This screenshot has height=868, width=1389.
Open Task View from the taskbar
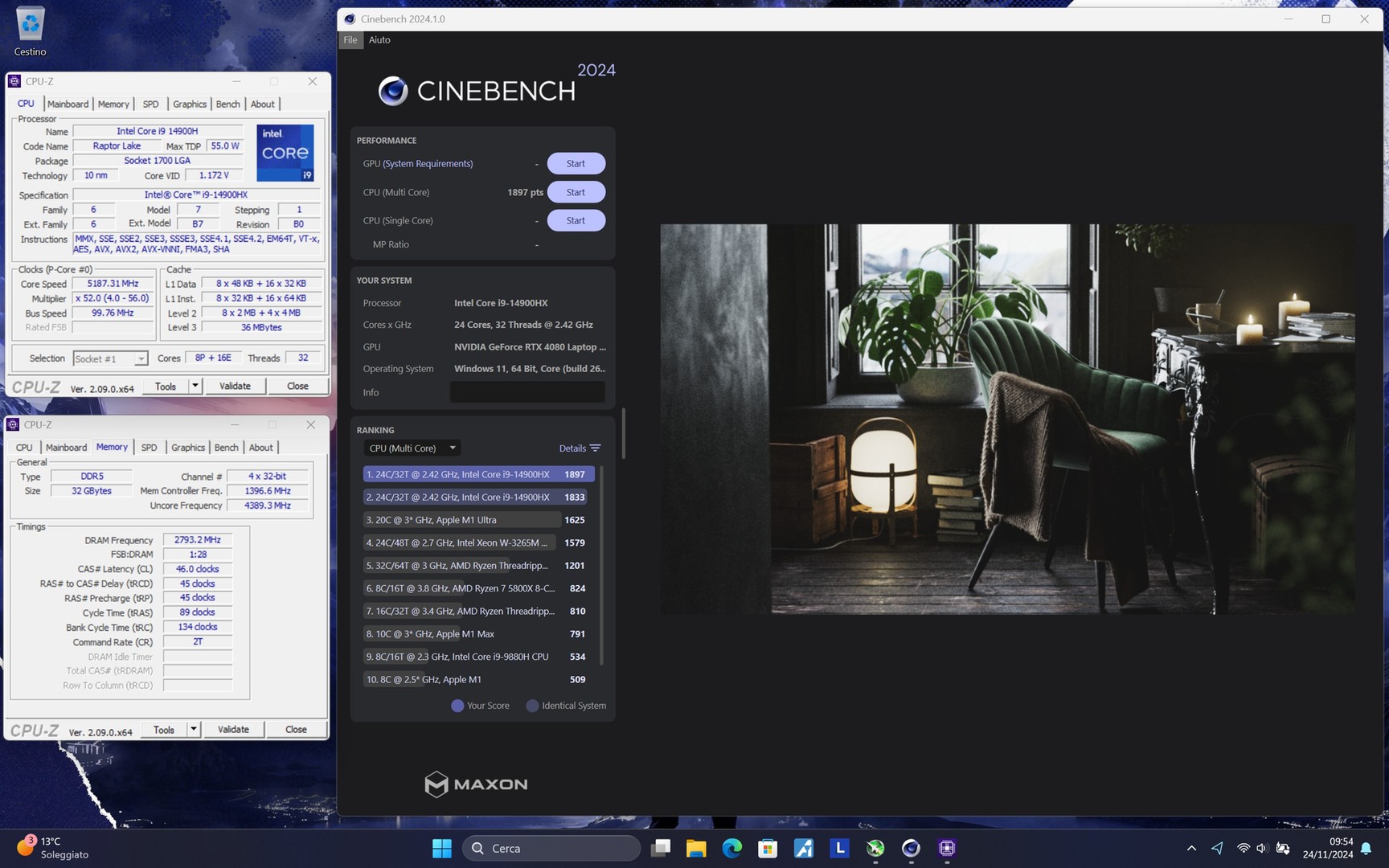[661, 848]
